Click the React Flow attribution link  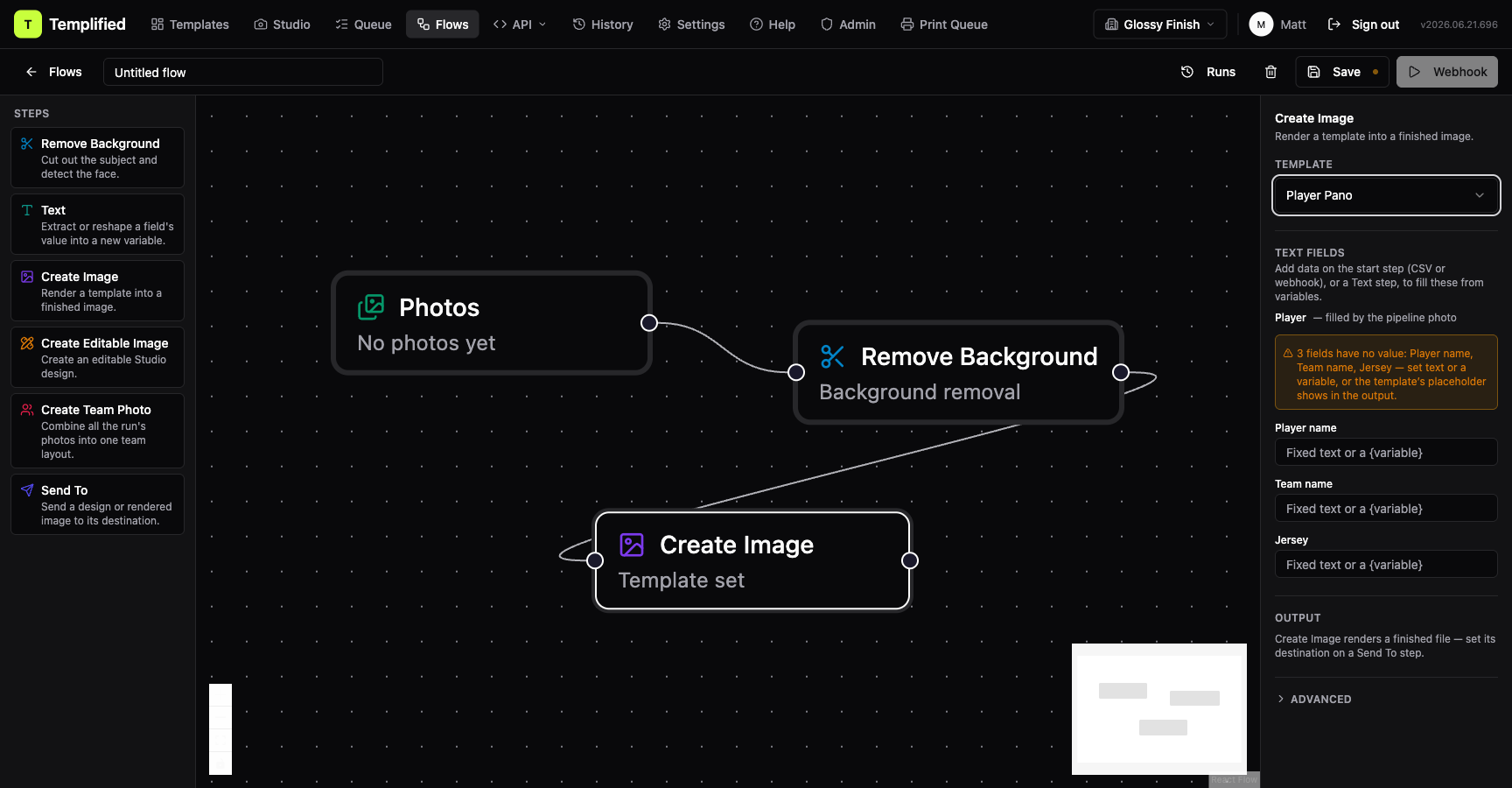click(x=1234, y=780)
